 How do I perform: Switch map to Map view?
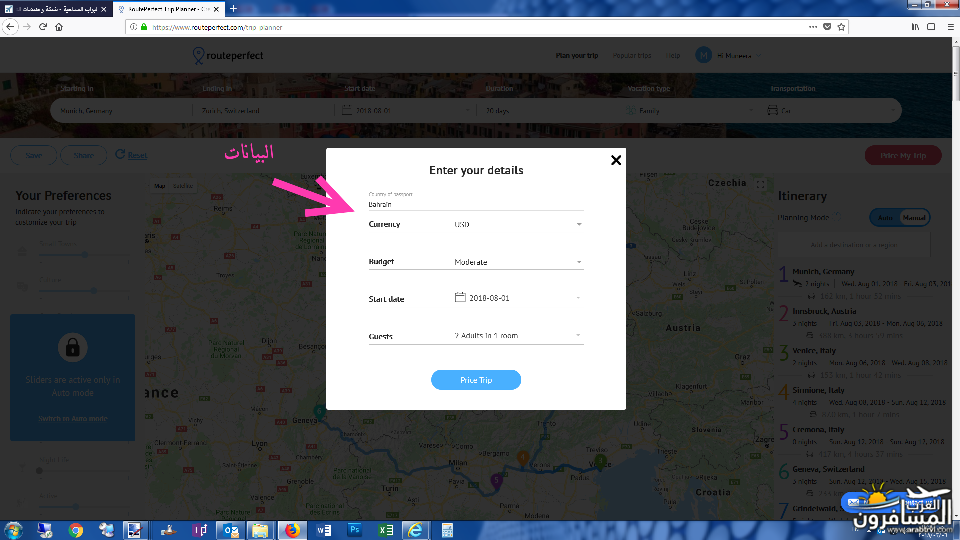click(x=159, y=186)
